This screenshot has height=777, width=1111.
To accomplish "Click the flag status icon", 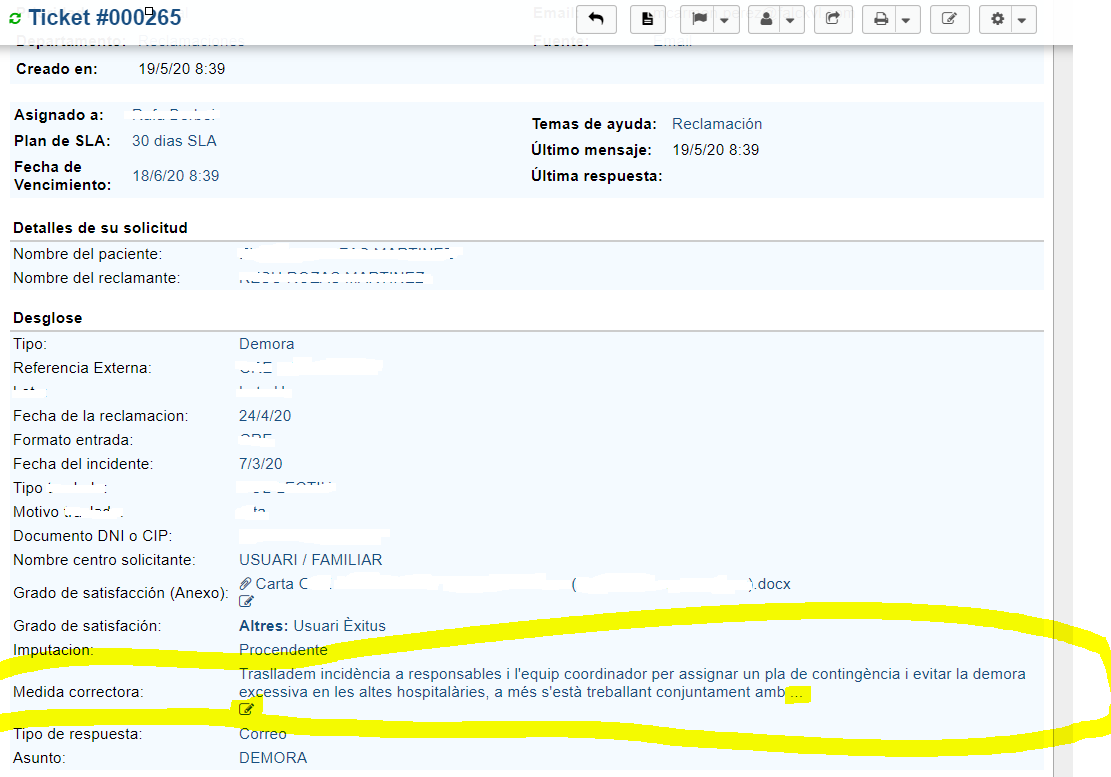I will tap(700, 19).
